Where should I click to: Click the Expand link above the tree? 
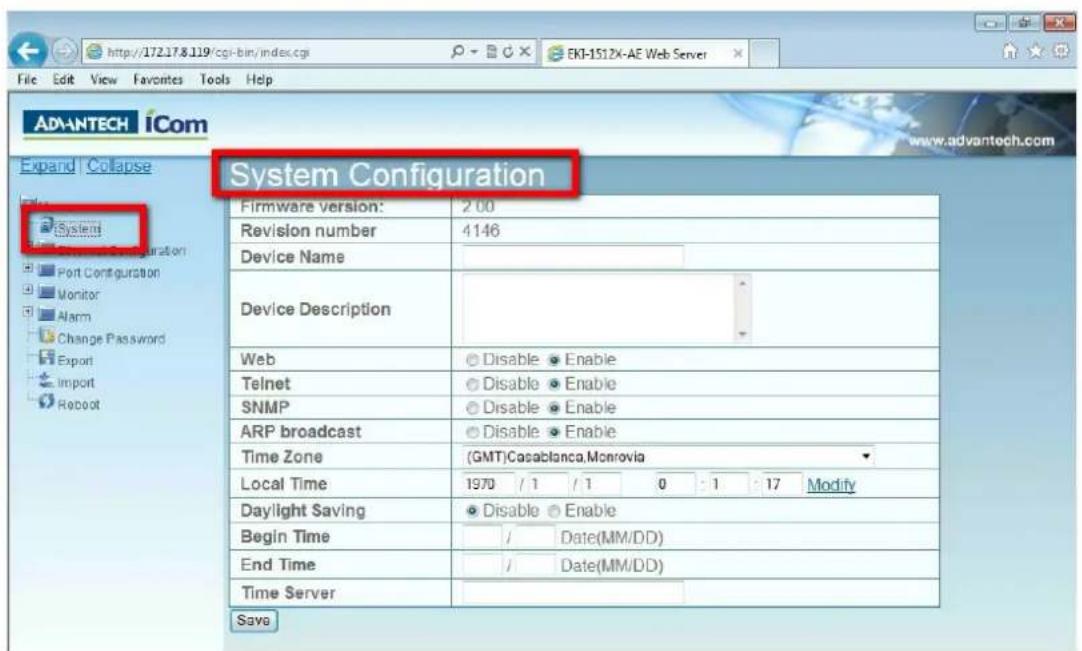click(x=48, y=166)
